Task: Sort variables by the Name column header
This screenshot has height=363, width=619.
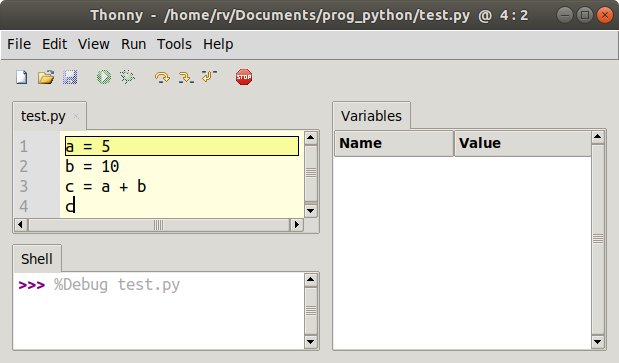Action: pos(394,143)
